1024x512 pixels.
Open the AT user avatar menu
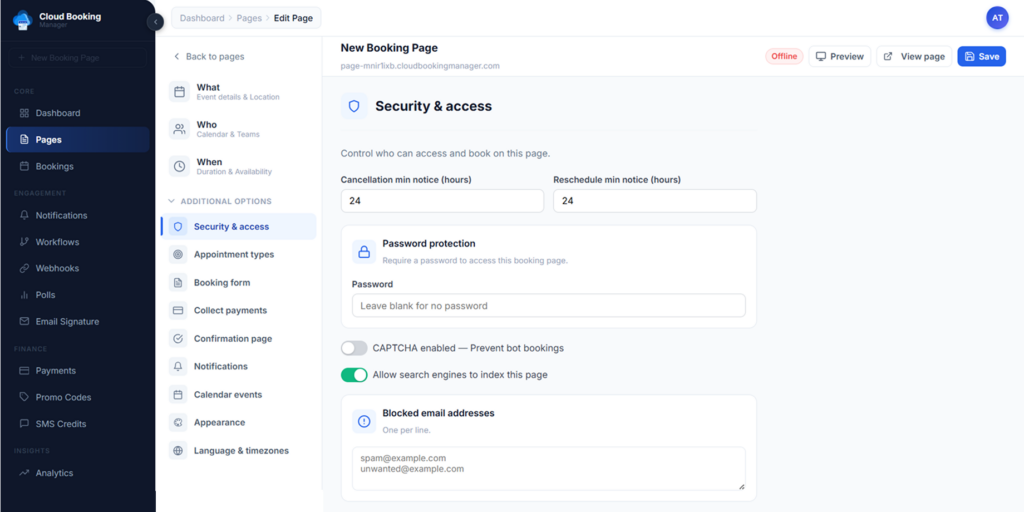pos(997,18)
